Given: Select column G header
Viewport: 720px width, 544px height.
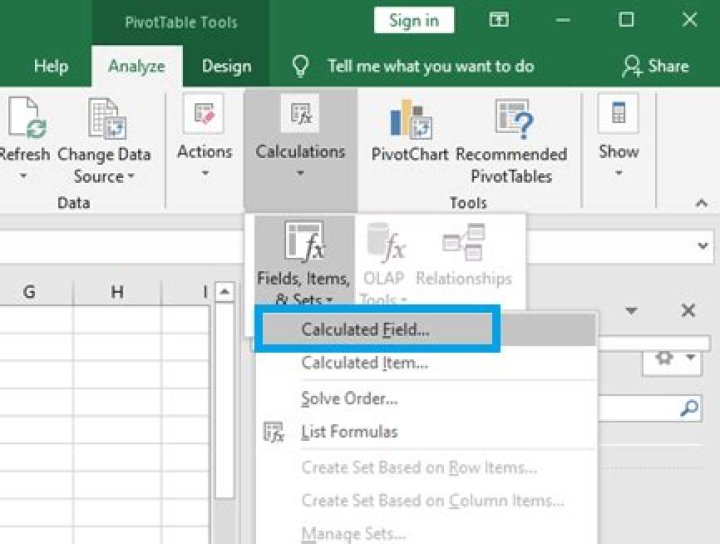Looking at the screenshot, I should 29,292.
